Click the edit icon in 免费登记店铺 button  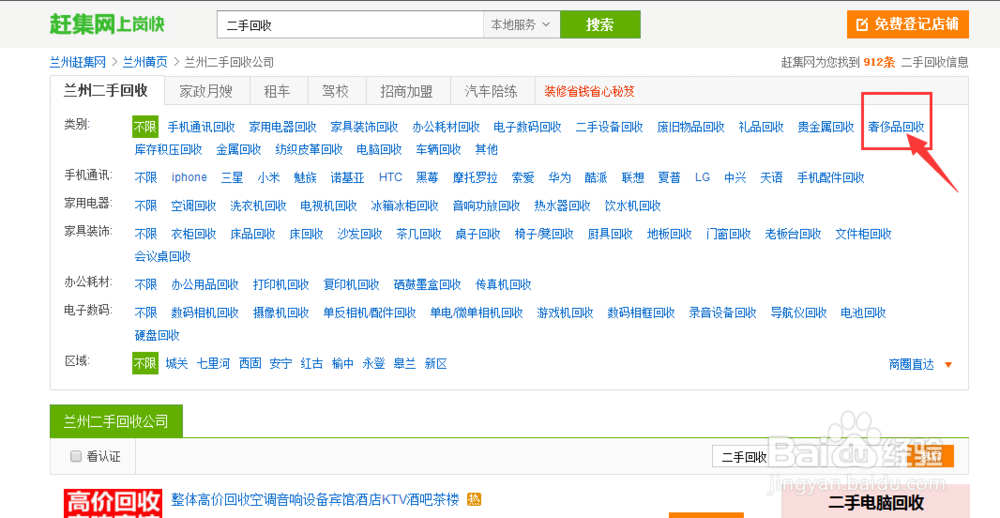tap(862, 25)
